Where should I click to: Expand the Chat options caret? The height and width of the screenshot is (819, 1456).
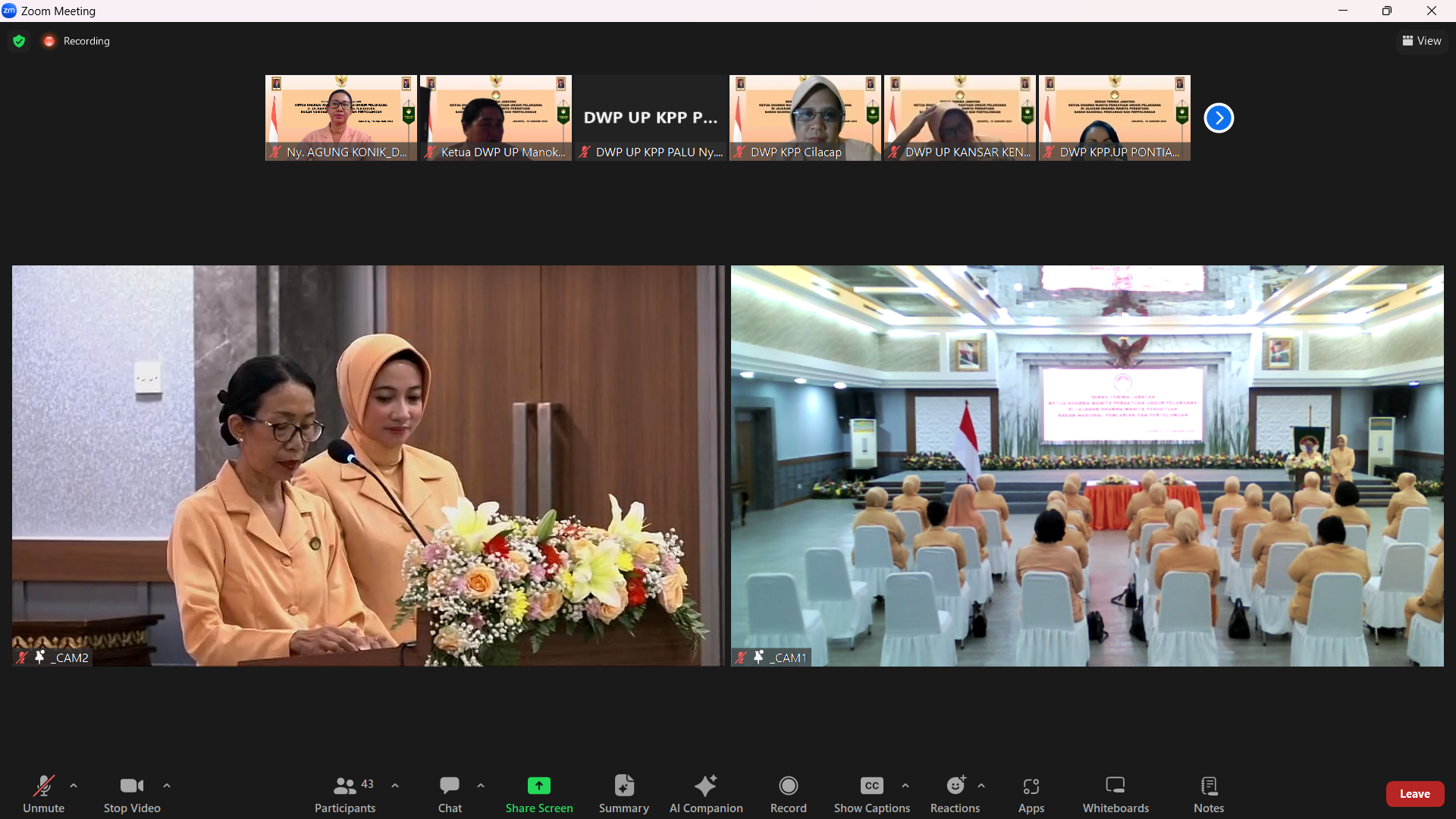(481, 786)
